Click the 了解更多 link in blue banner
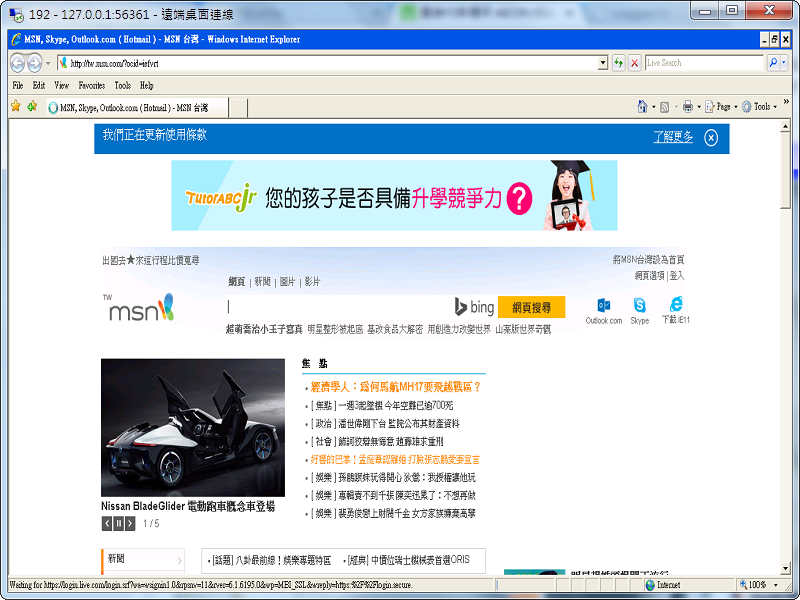Image resolution: width=800 pixels, height=600 pixels. pos(673,137)
